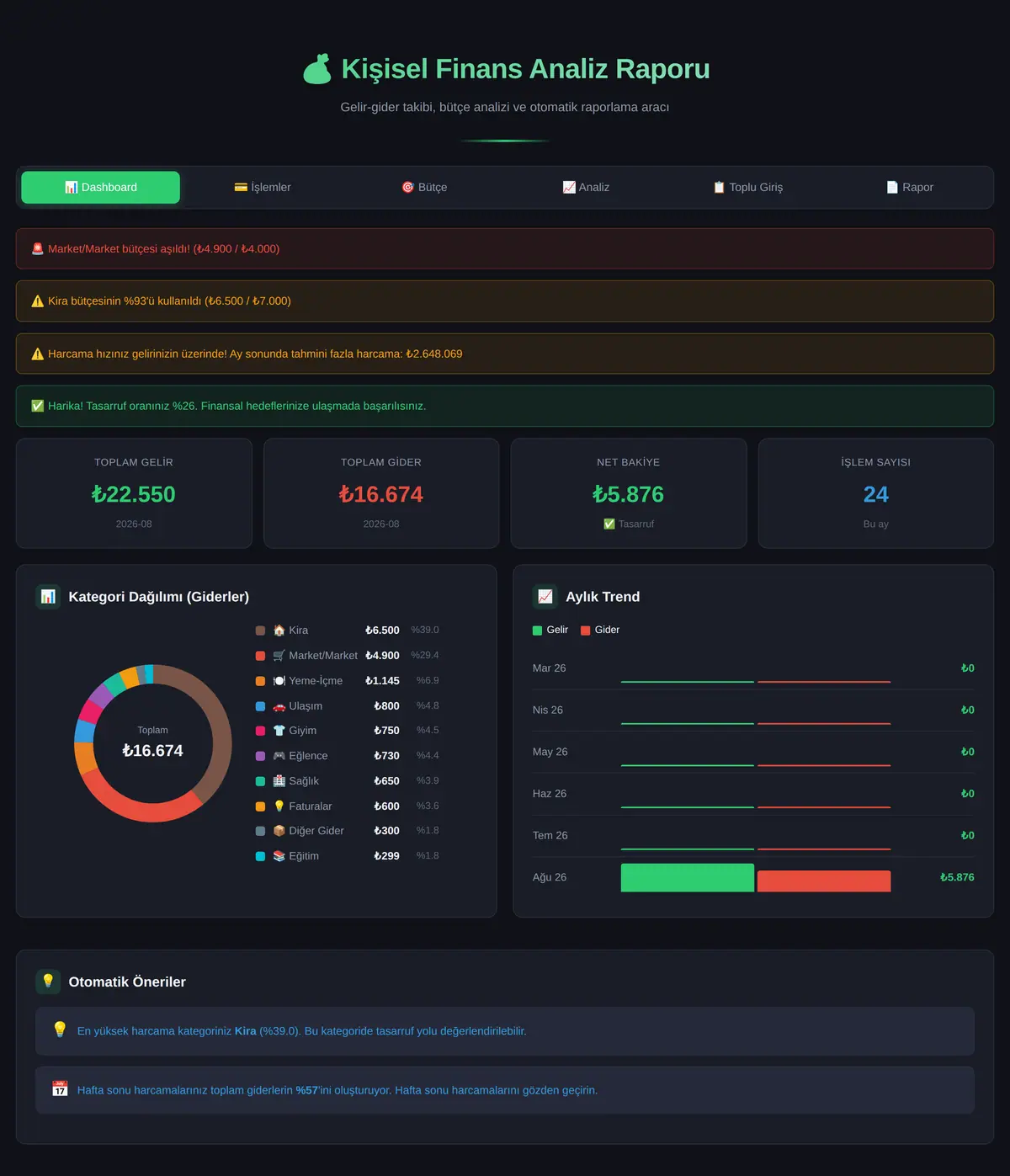The image size is (1010, 1176).
Task: Click the Toplam Gider summary card
Action: (x=381, y=493)
